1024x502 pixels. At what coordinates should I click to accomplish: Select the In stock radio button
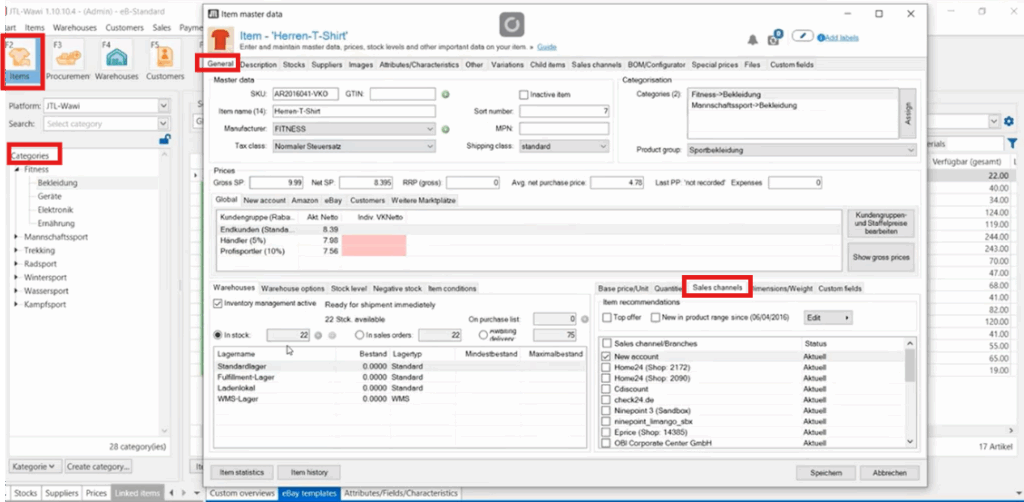[218, 335]
